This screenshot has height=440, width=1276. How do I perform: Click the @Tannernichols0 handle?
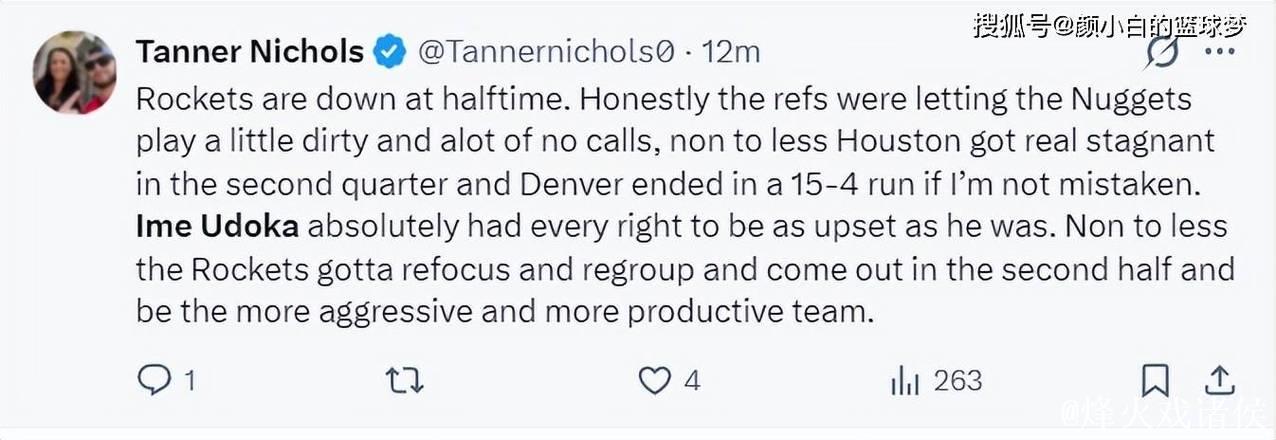544,52
